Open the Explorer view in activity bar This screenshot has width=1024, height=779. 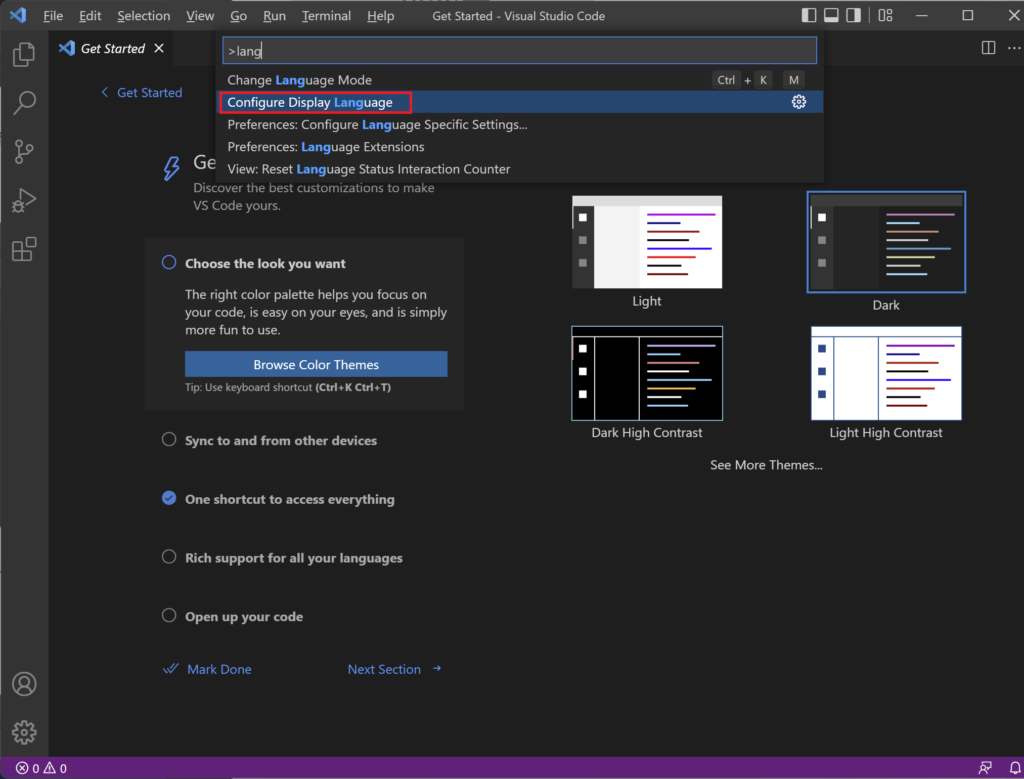[x=24, y=54]
